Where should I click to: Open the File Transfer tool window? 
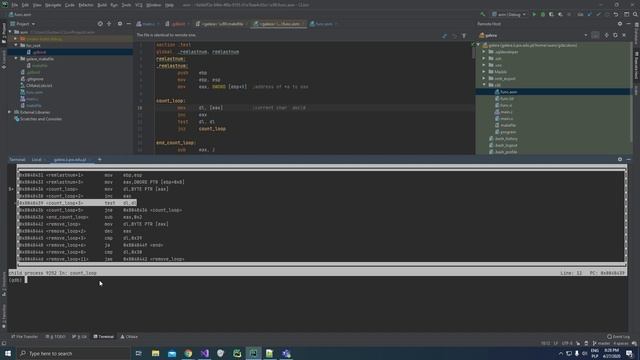(24, 337)
